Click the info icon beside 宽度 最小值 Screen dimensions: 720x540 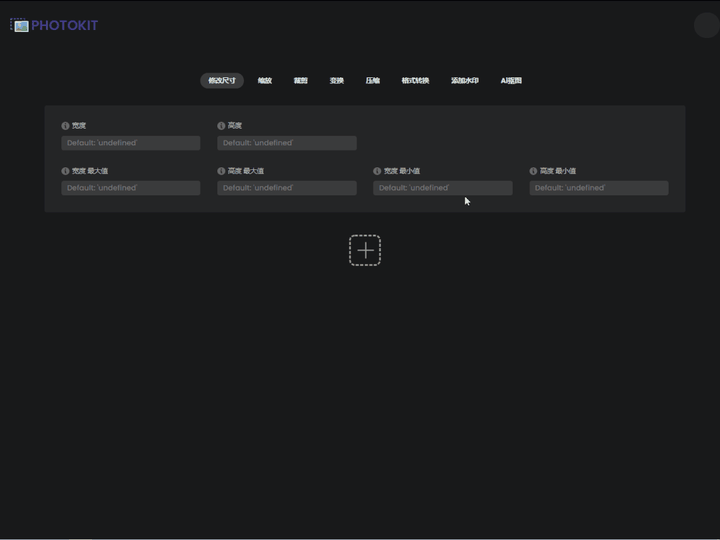pyautogui.click(x=377, y=171)
